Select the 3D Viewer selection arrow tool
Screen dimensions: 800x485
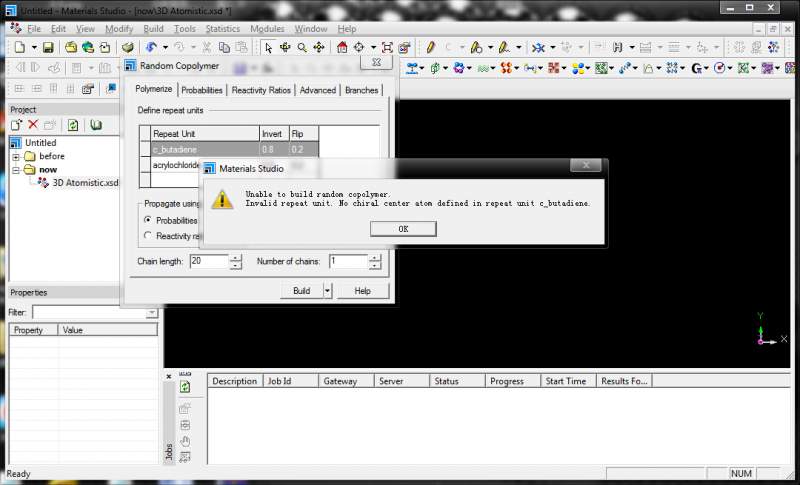pos(268,47)
